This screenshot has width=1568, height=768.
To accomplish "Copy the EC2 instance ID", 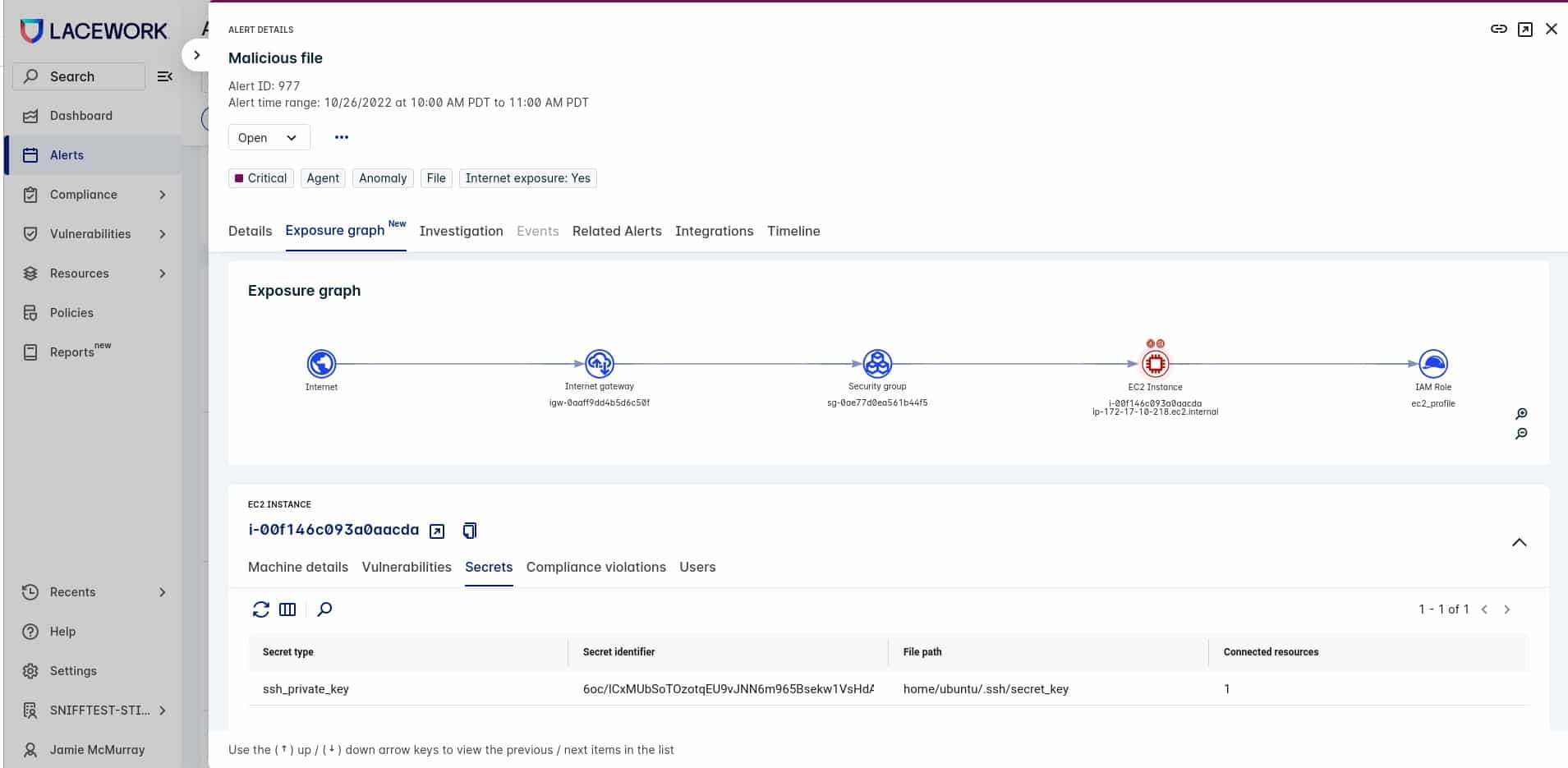I will pos(469,531).
